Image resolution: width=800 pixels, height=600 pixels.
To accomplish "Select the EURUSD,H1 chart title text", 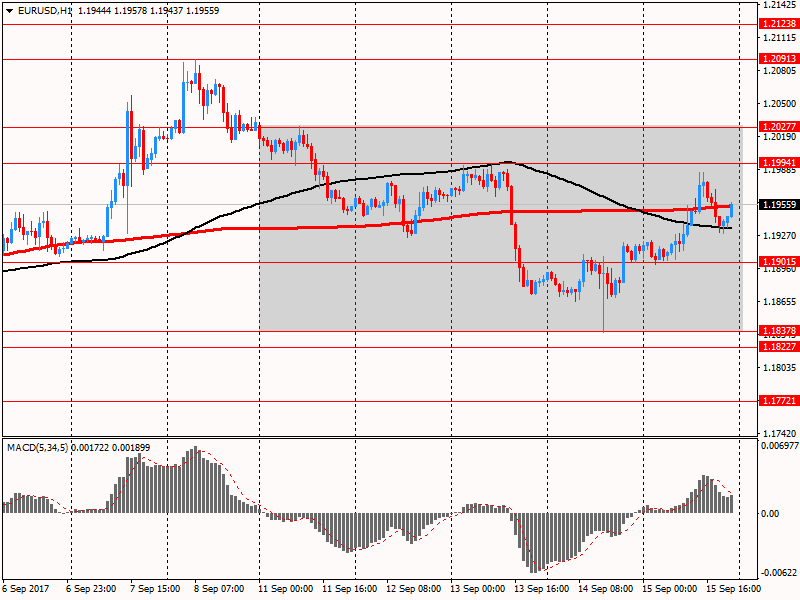I will [x=44, y=11].
